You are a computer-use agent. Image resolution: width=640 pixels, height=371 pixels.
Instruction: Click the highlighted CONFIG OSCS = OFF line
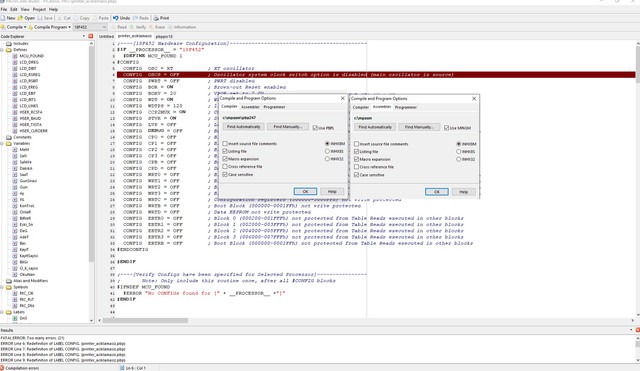click(376, 75)
